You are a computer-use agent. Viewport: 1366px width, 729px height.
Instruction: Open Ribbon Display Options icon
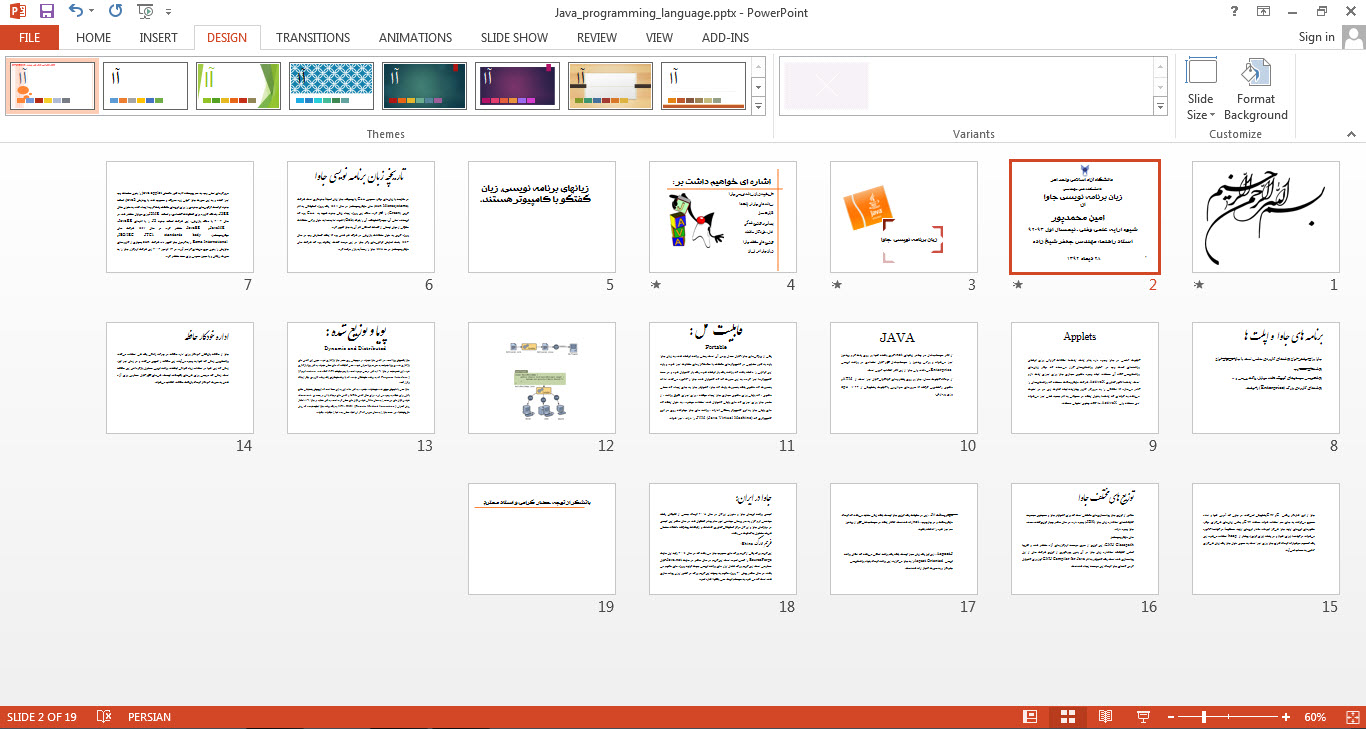coord(1263,12)
